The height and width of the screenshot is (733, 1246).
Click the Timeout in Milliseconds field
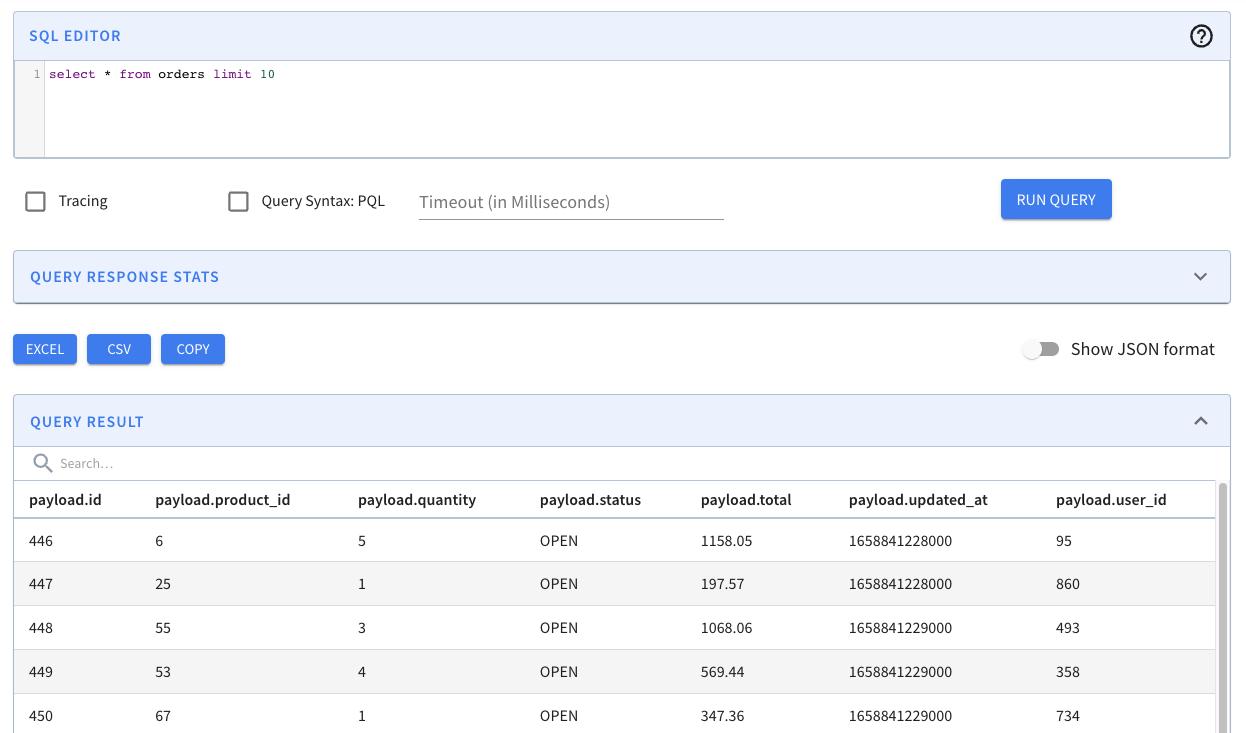point(570,202)
